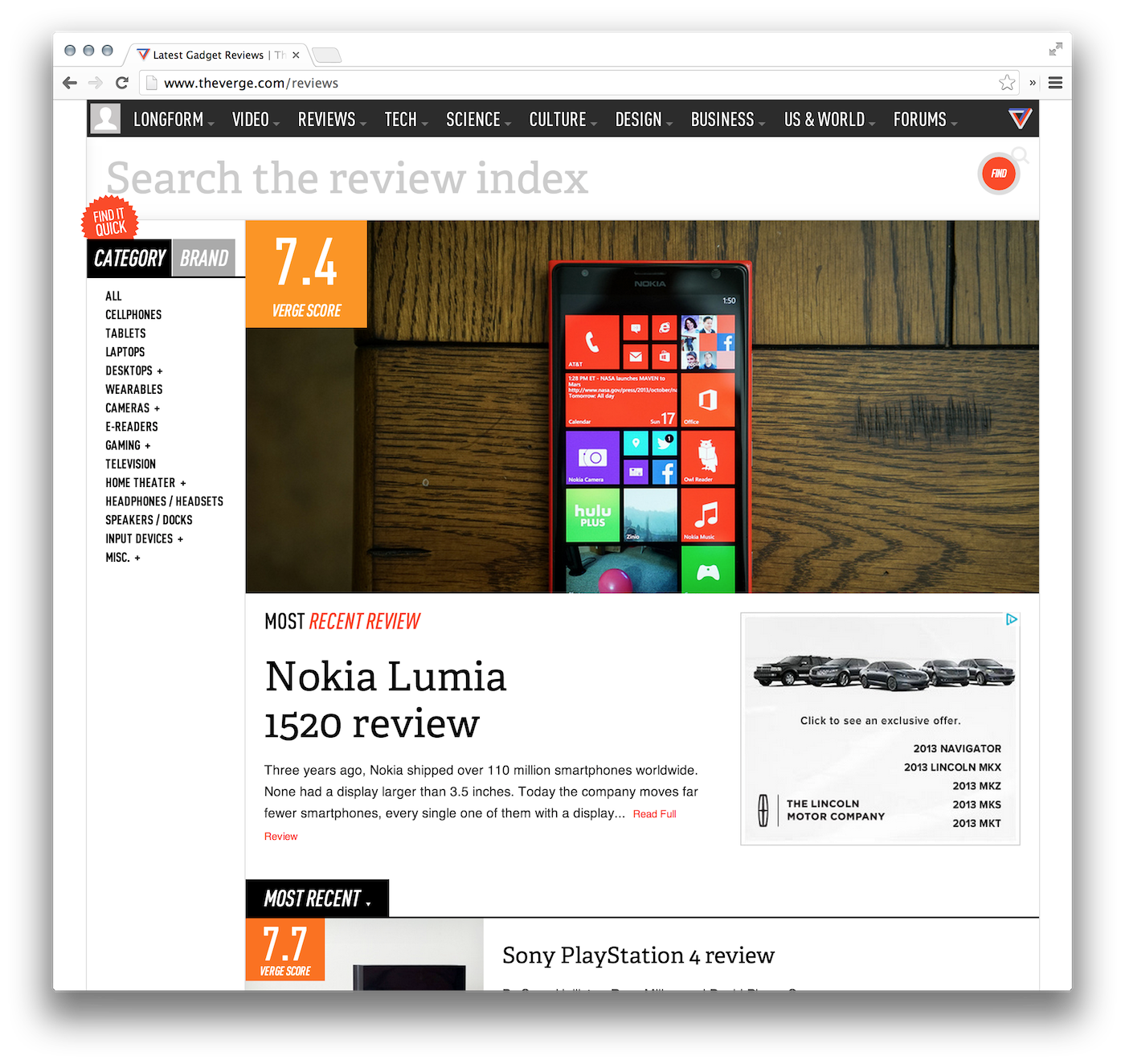1125x1064 pixels.
Task: Select CATEGORY filter tab
Action: (x=129, y=258)
